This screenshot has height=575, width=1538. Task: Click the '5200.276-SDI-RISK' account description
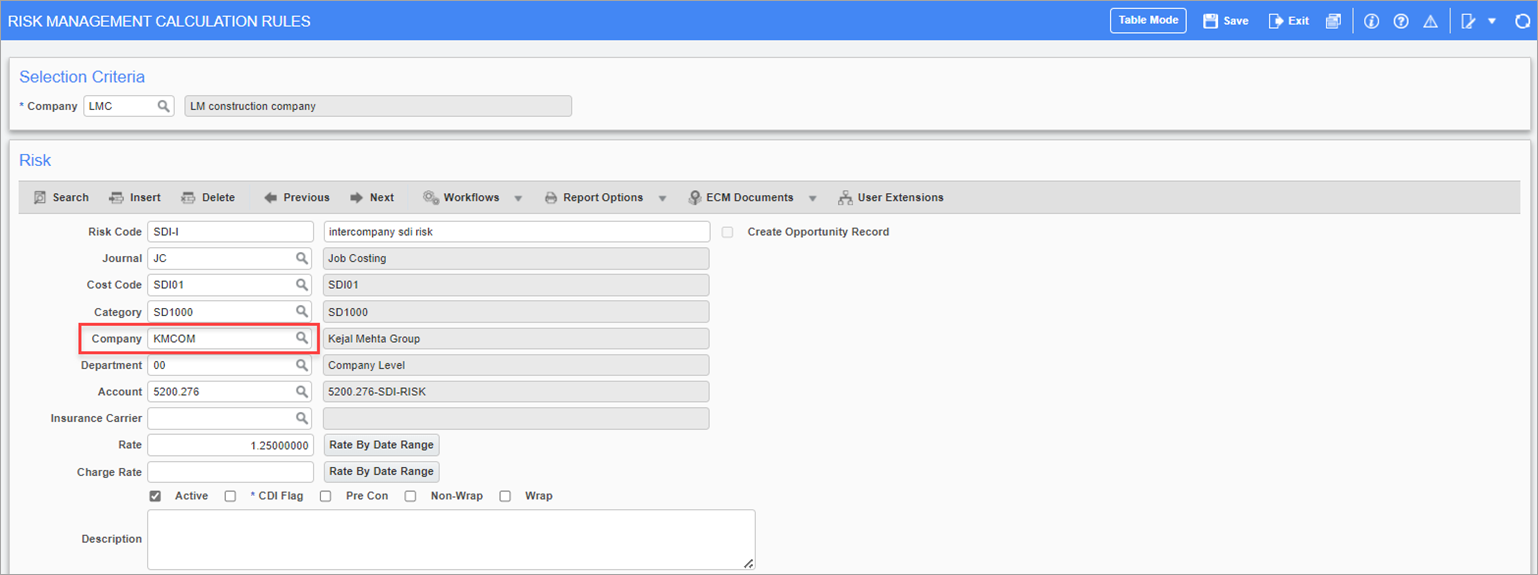tap(516, 392)
